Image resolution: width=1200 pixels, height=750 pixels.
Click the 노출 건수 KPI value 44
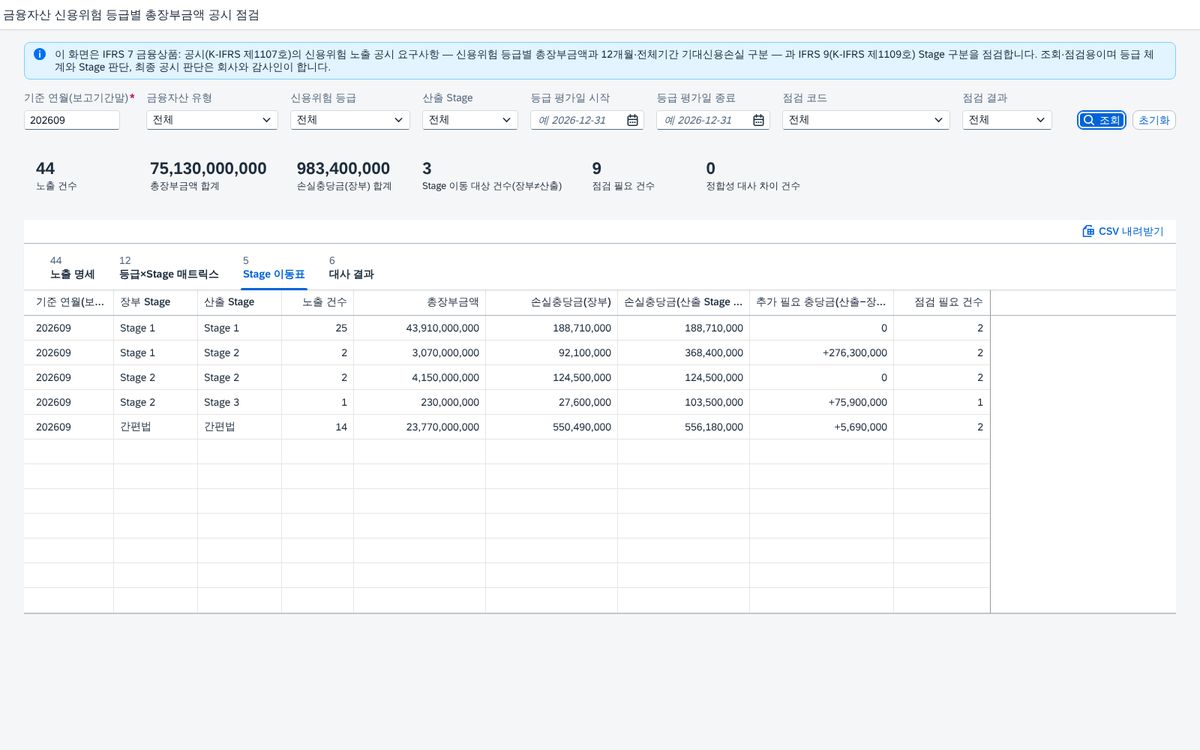(45, 168)
